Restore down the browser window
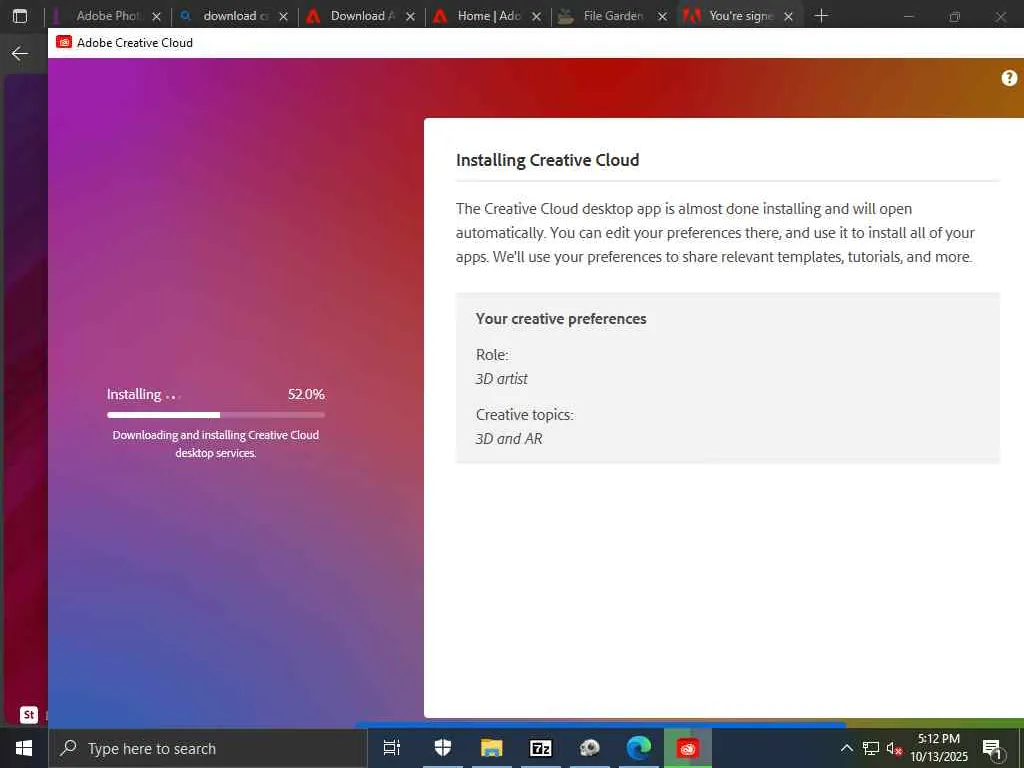The width and height of the screenshot is (1024, 768). pos(955,16)
